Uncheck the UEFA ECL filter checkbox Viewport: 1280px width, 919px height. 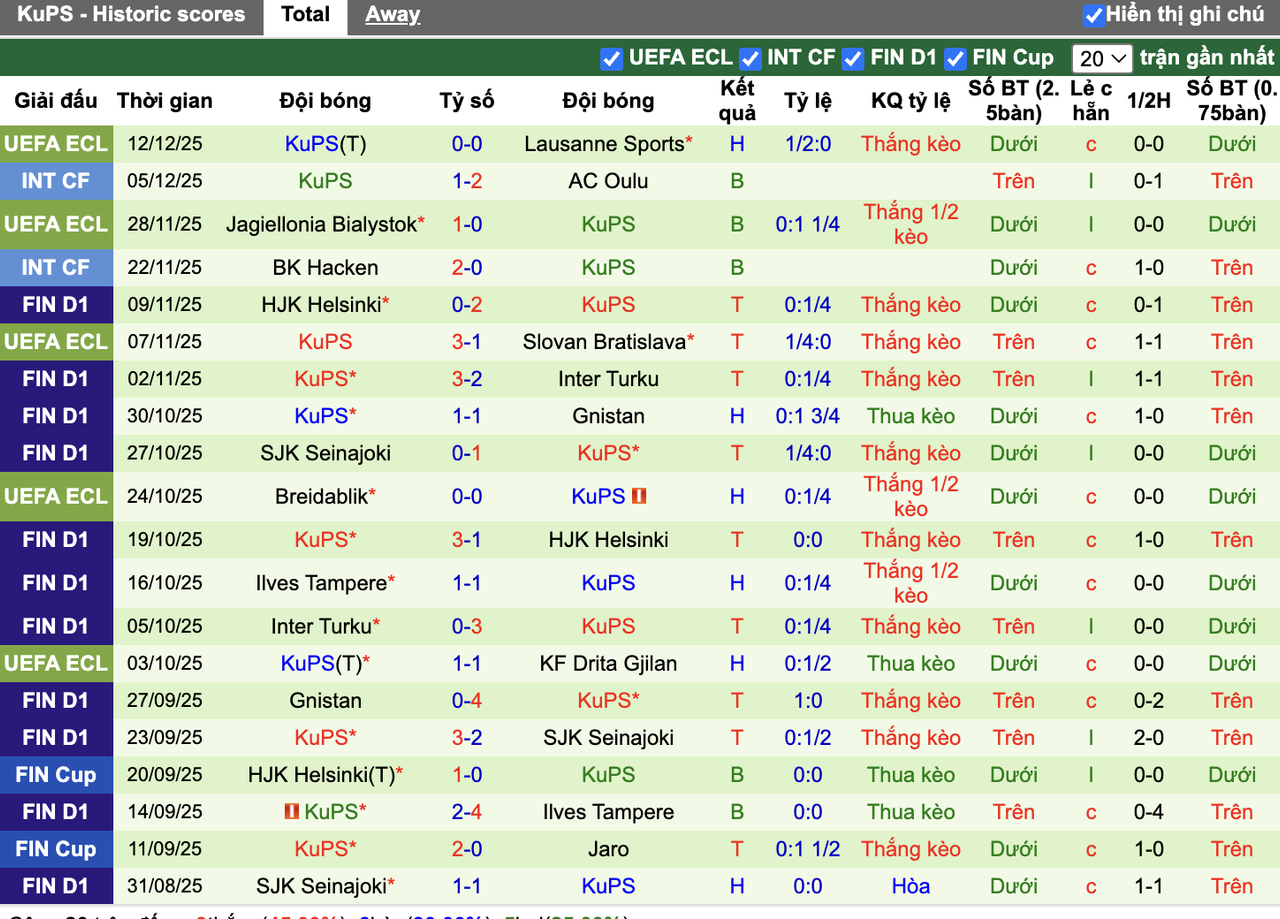click(x=611, y=59)
